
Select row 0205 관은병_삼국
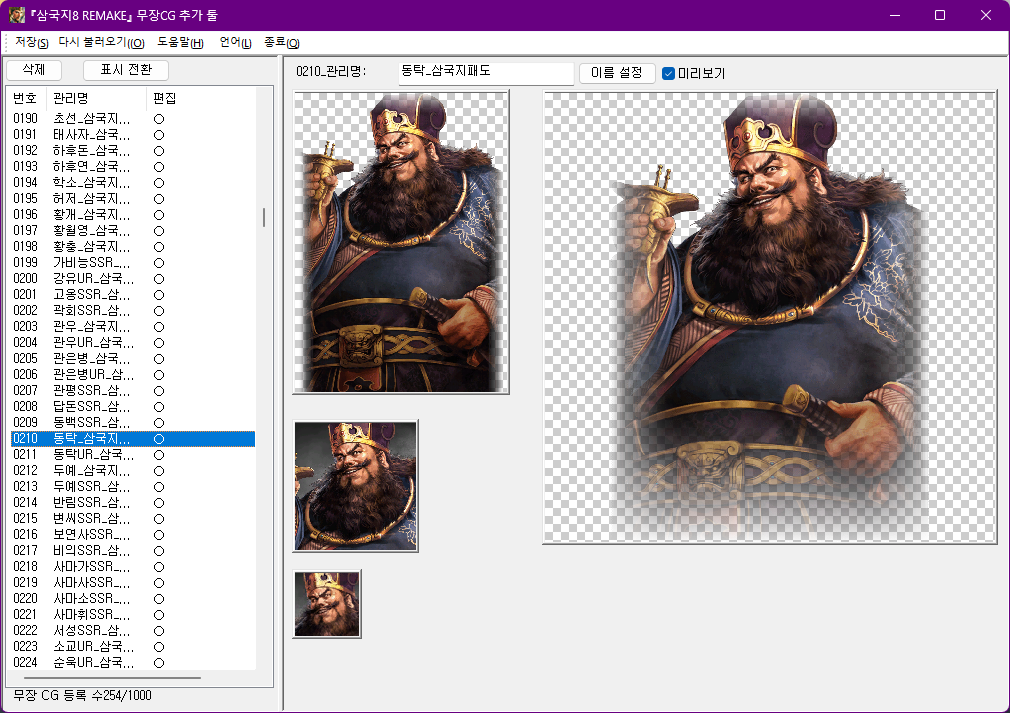point(133,359)
